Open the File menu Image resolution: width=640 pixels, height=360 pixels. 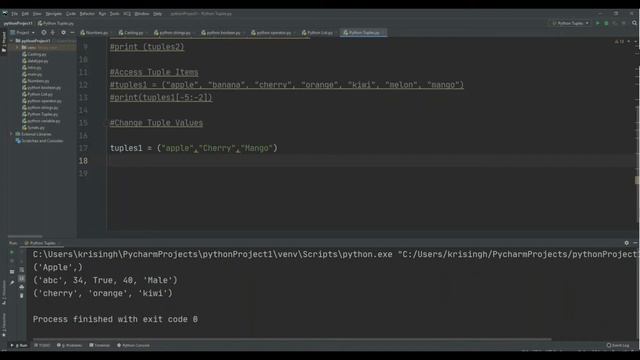coord(14,14)
